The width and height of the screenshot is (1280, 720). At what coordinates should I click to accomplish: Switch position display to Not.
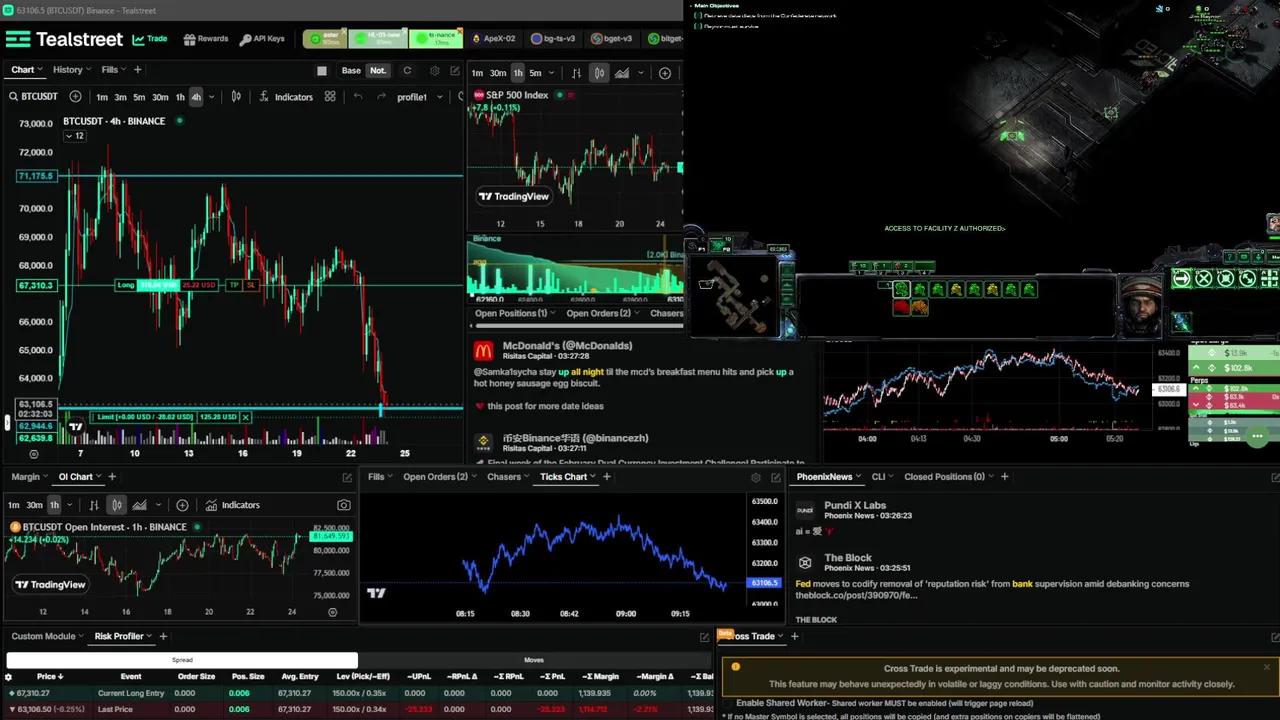point(377,71)
